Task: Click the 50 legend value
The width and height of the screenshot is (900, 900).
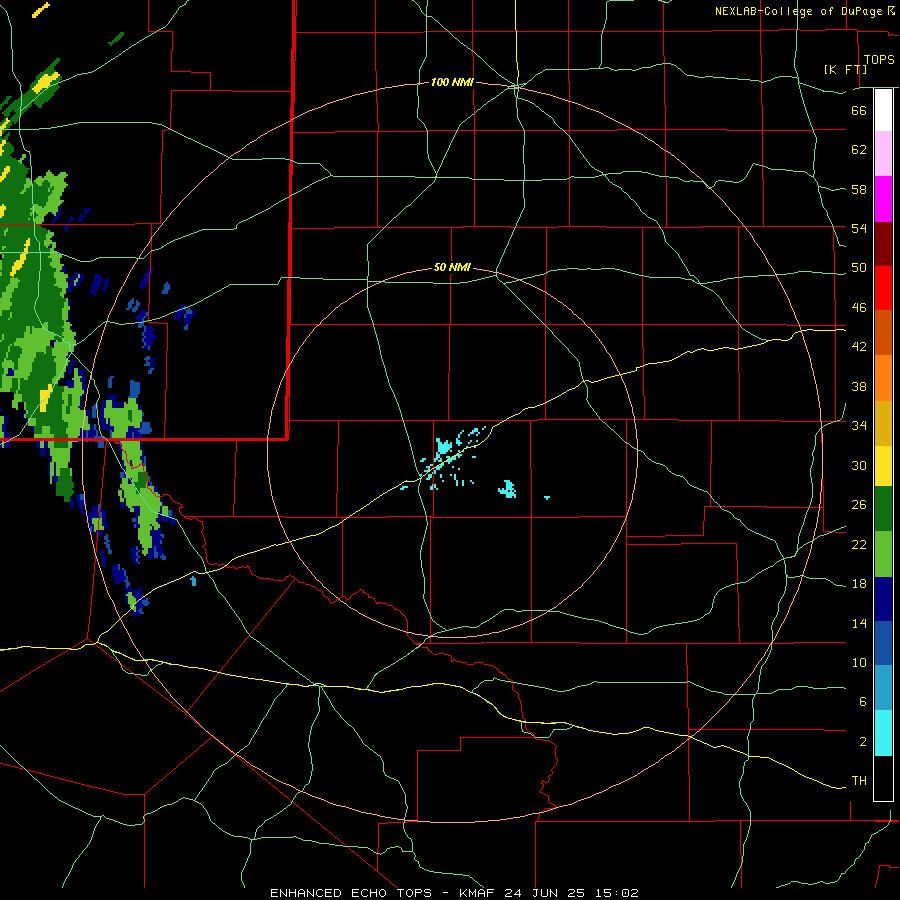Action: pyautogui.click(x=859, y=267)
